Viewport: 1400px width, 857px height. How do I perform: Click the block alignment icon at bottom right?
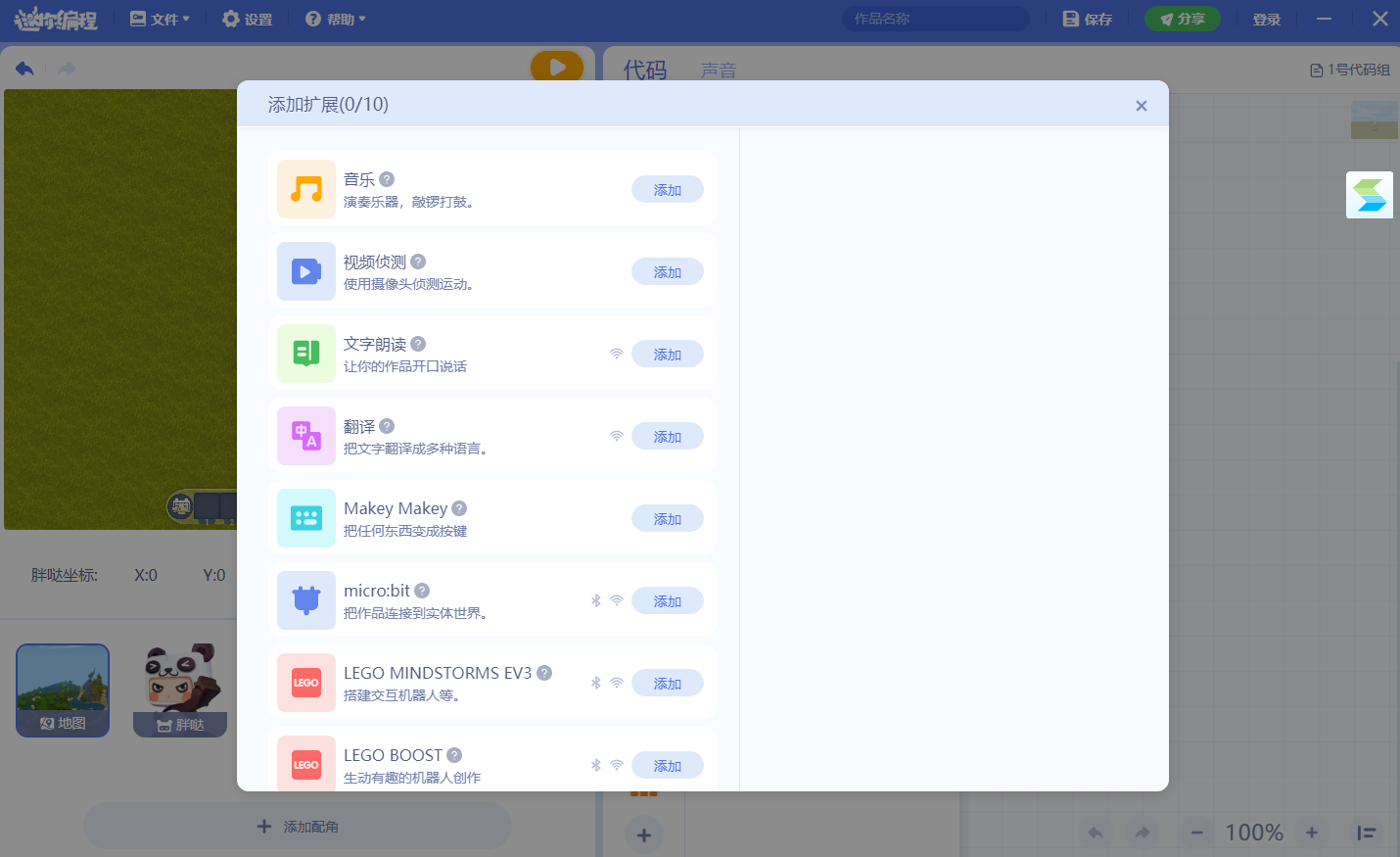pos(1367,833)
